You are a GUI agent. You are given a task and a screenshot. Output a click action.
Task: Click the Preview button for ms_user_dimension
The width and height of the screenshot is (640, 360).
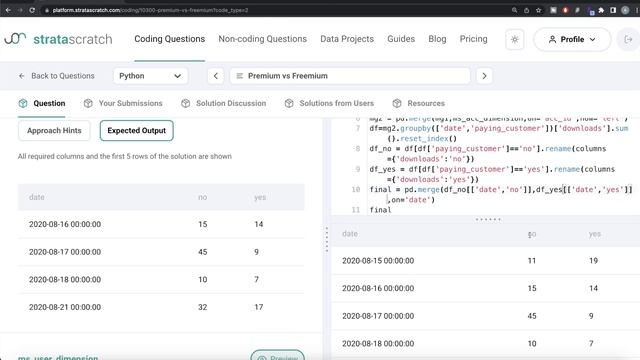pos(278,356)
